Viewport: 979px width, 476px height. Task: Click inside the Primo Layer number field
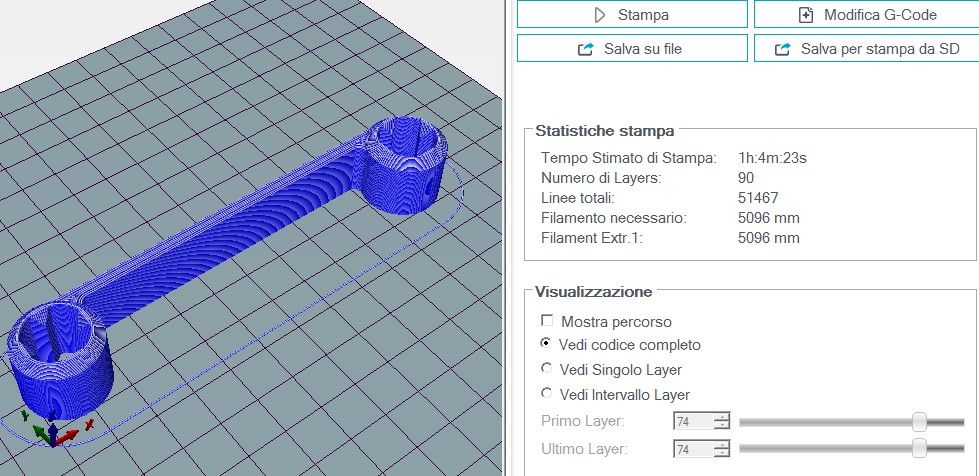693,422
